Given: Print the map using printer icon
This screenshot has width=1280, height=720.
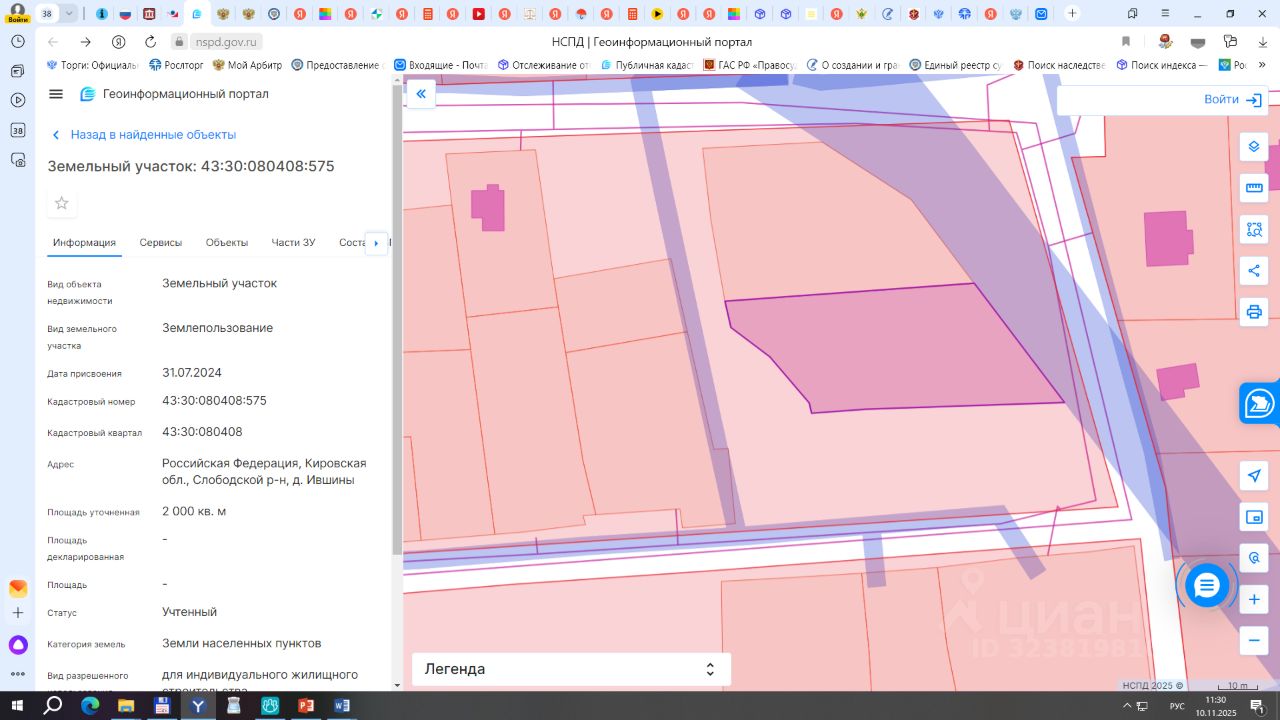Looking at the screenshot, I should [1254, 311].
